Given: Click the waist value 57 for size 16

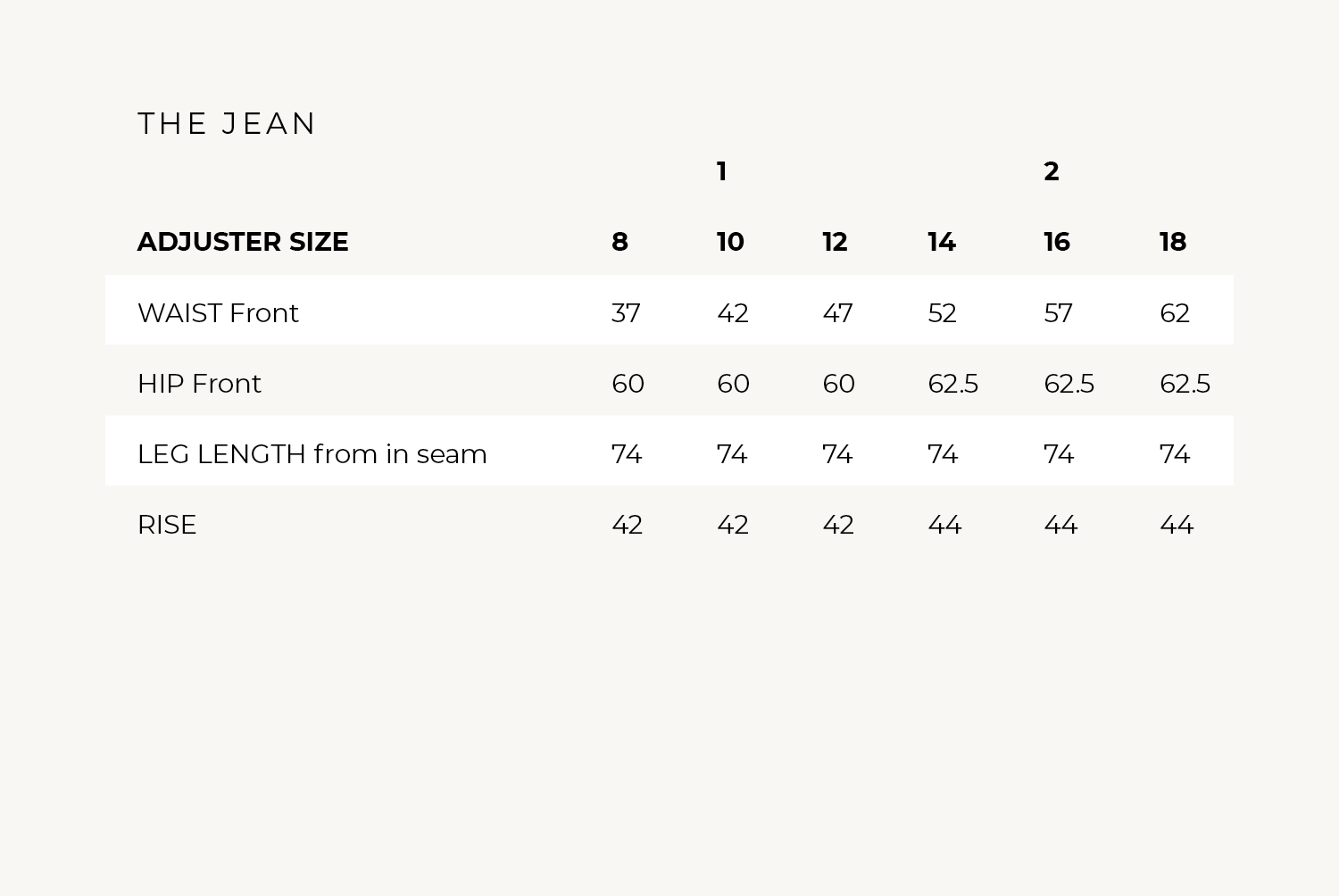Looking at the screenshot, I should (1058, 313).
